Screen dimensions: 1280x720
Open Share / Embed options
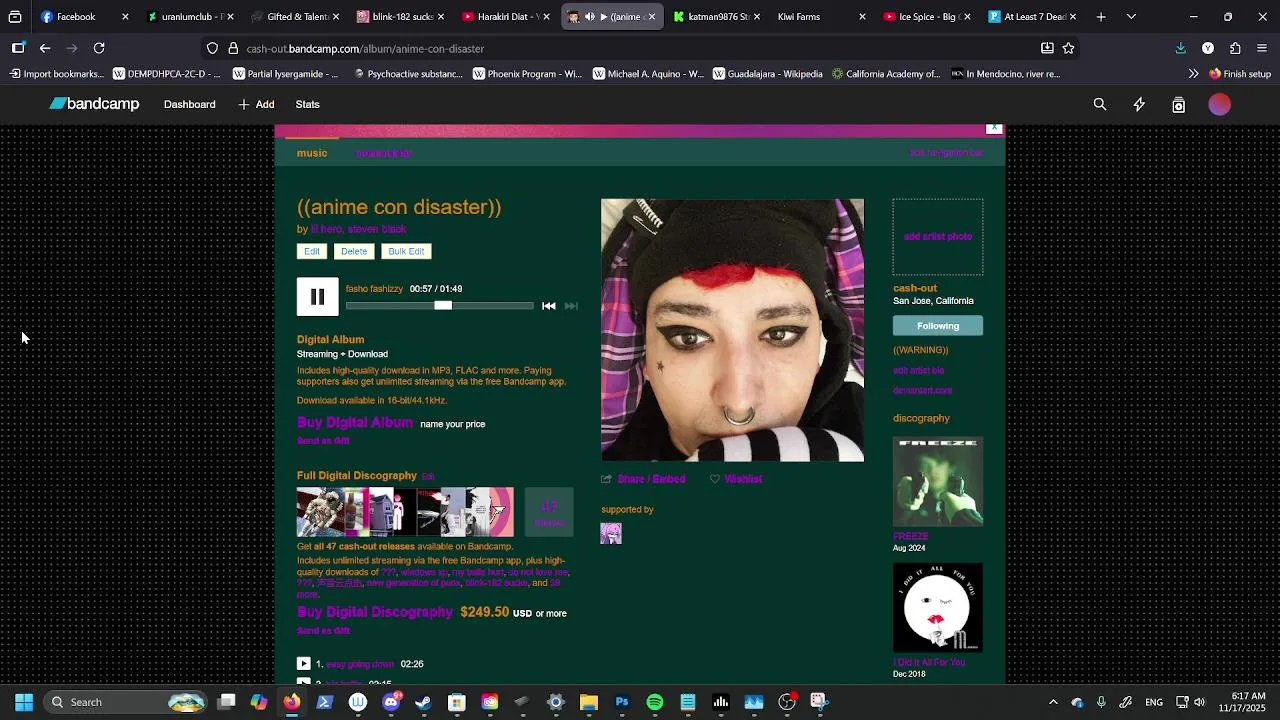tap(643, 479)
